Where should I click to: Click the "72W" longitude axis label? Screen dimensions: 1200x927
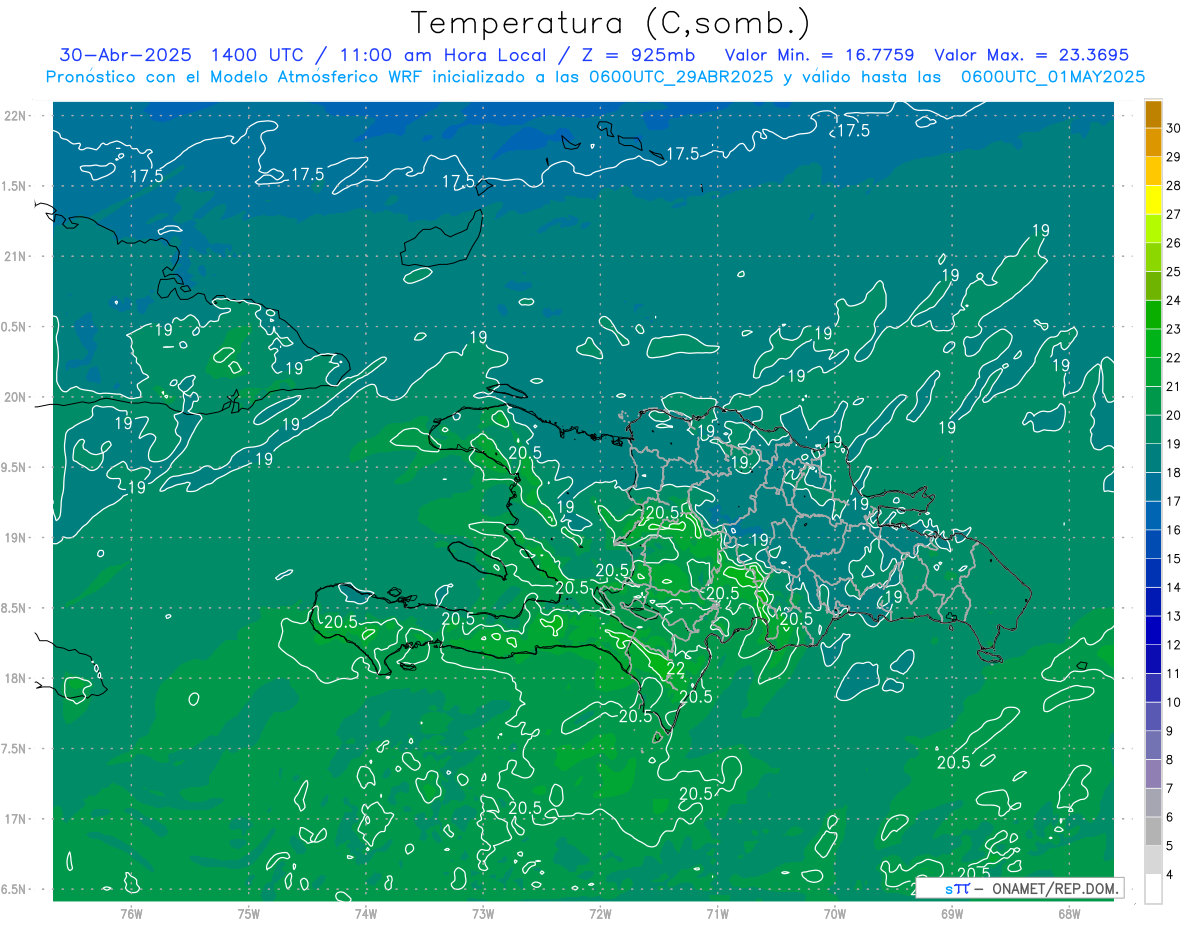pyautogui.click(x=600, y=913)
